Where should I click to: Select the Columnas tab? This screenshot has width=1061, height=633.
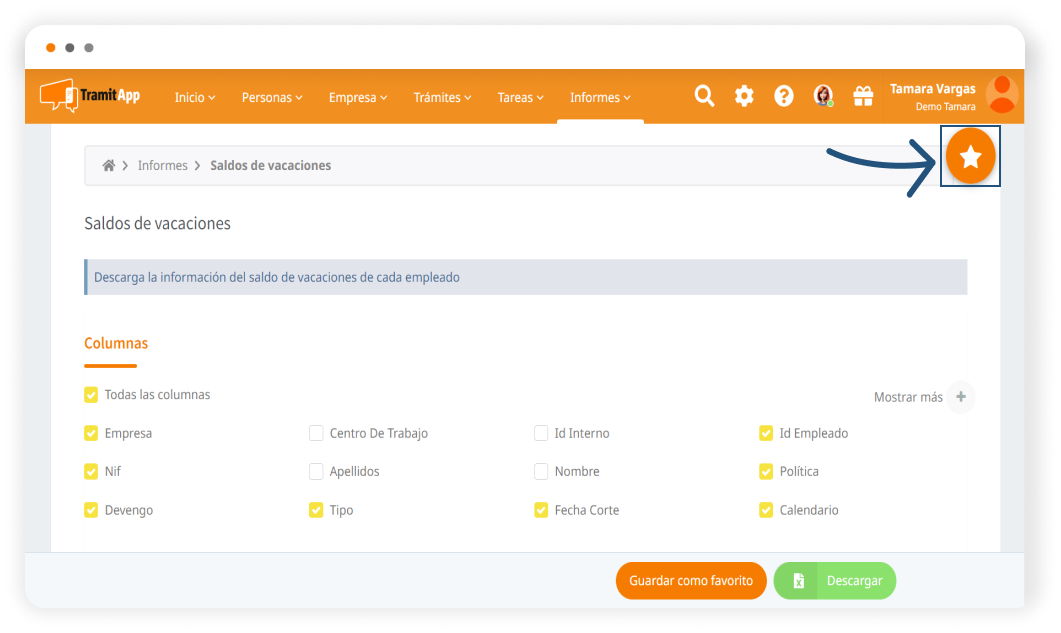click(x=116, y=344)
